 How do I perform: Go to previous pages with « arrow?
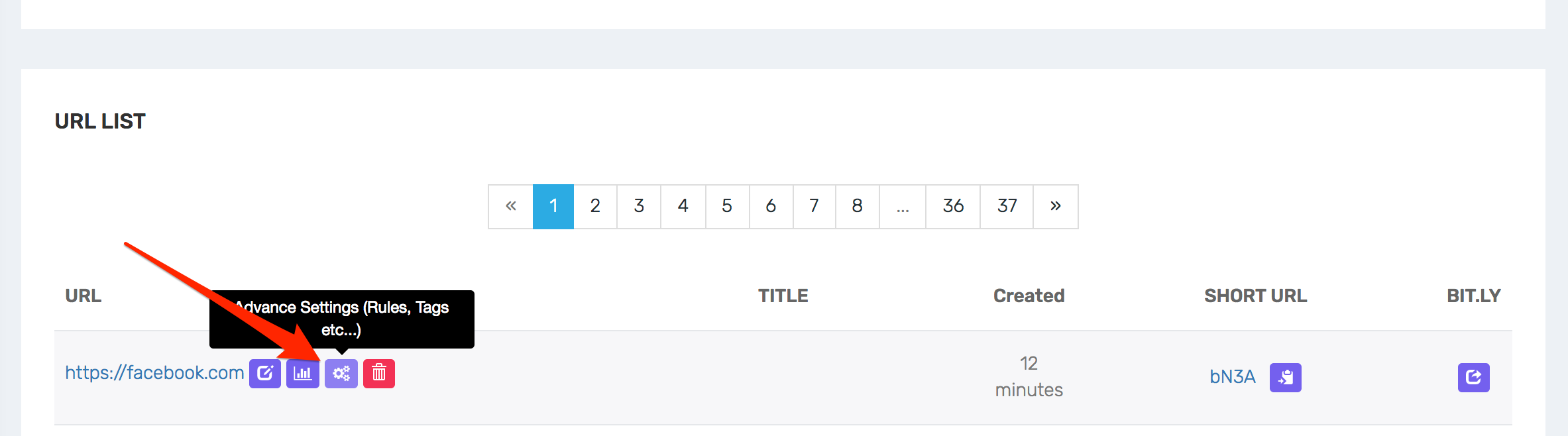point(511,207)
